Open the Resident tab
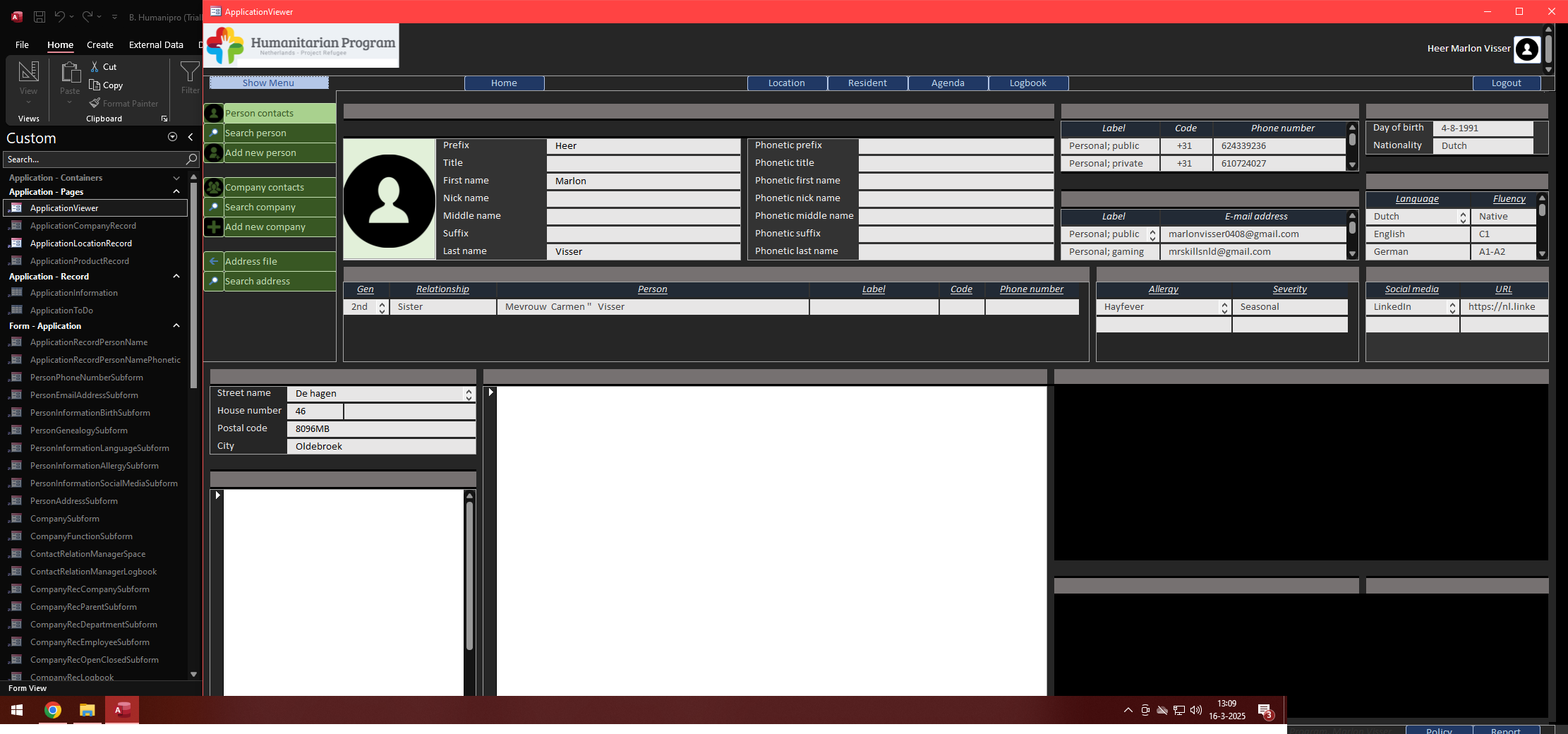 [x=867, y=83]
